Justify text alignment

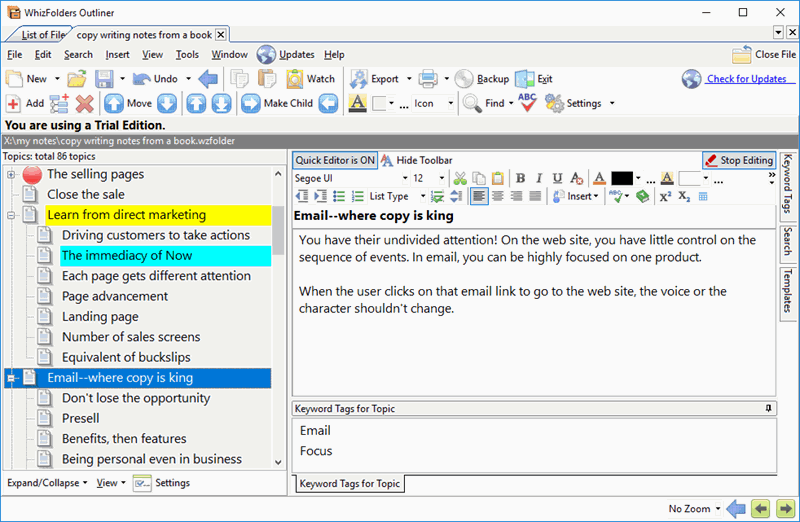(535, 196)
